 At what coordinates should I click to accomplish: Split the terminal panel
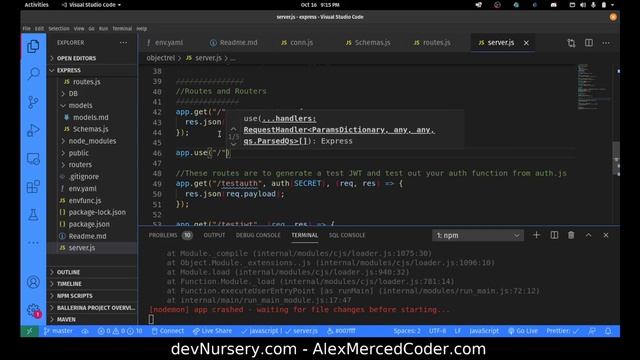point(554,235)
